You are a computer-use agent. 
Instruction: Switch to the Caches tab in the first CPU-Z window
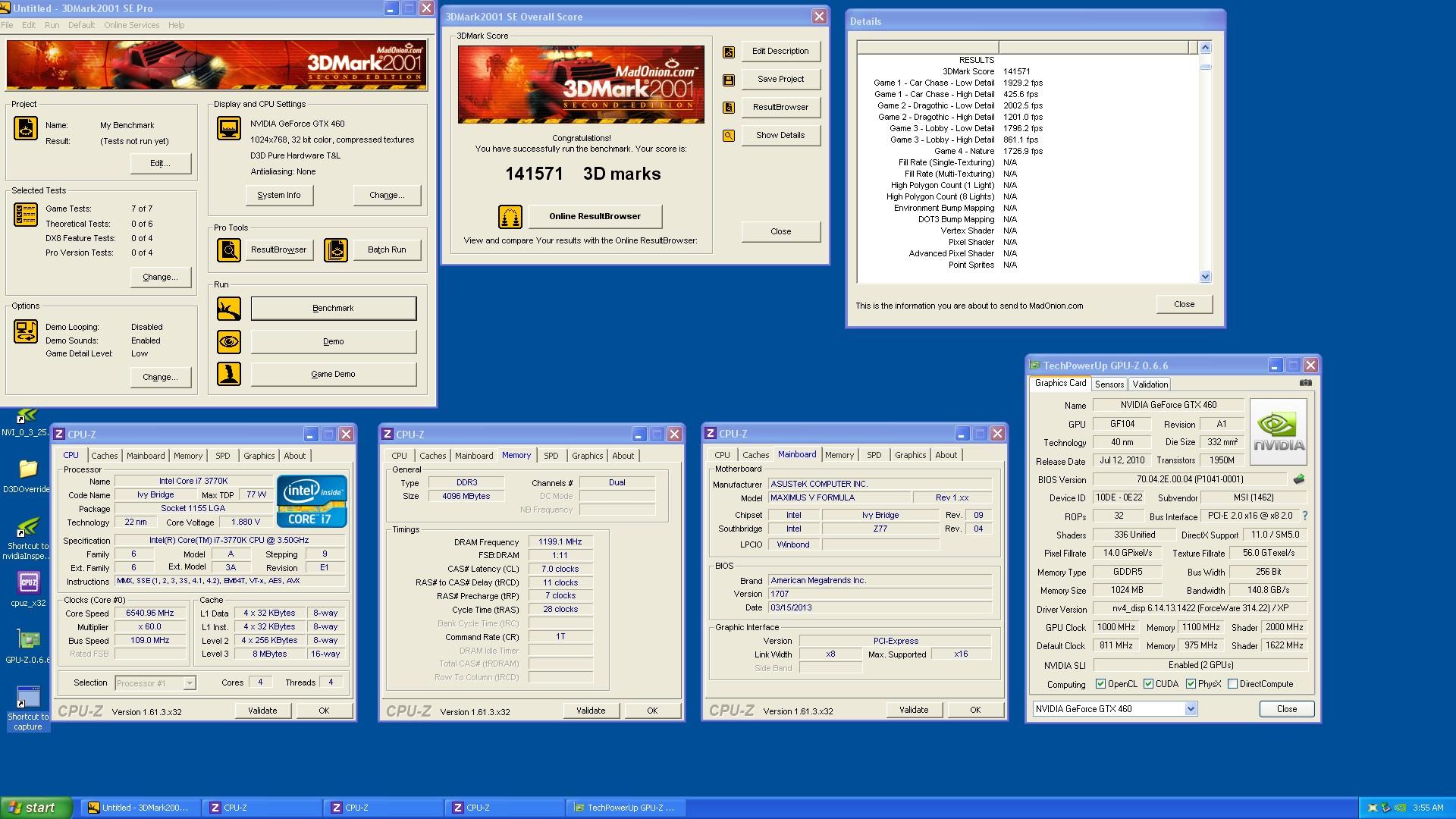(x=105, y=456)
